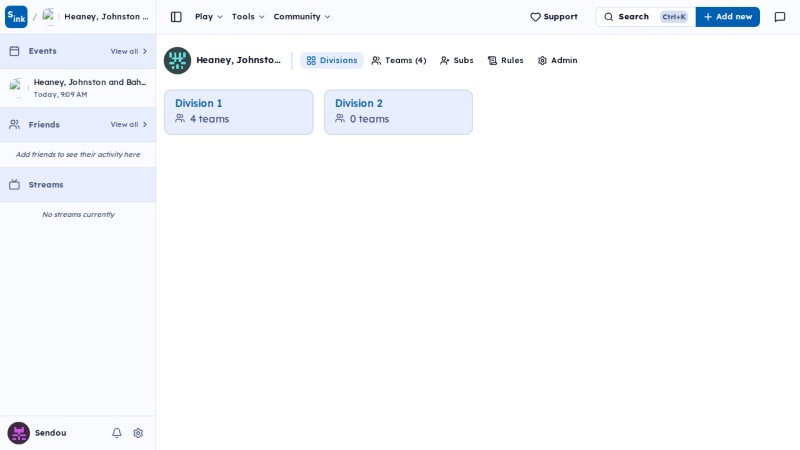Screen dimensions: 800x450
Task: Click the Sendou user avatar
Action: click(x=18, y=433)
